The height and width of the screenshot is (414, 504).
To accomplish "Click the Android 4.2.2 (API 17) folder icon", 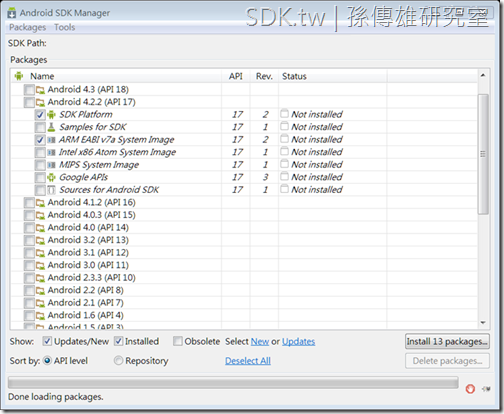I will click(x=40, y=102).
